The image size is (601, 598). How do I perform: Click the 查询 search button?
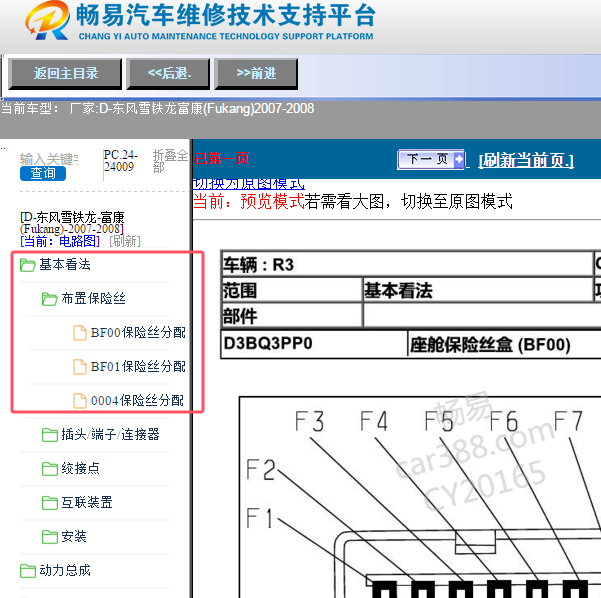point(43,173)
